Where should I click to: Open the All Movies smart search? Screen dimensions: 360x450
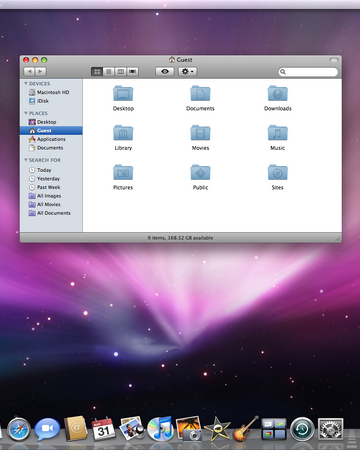(51, 205)
